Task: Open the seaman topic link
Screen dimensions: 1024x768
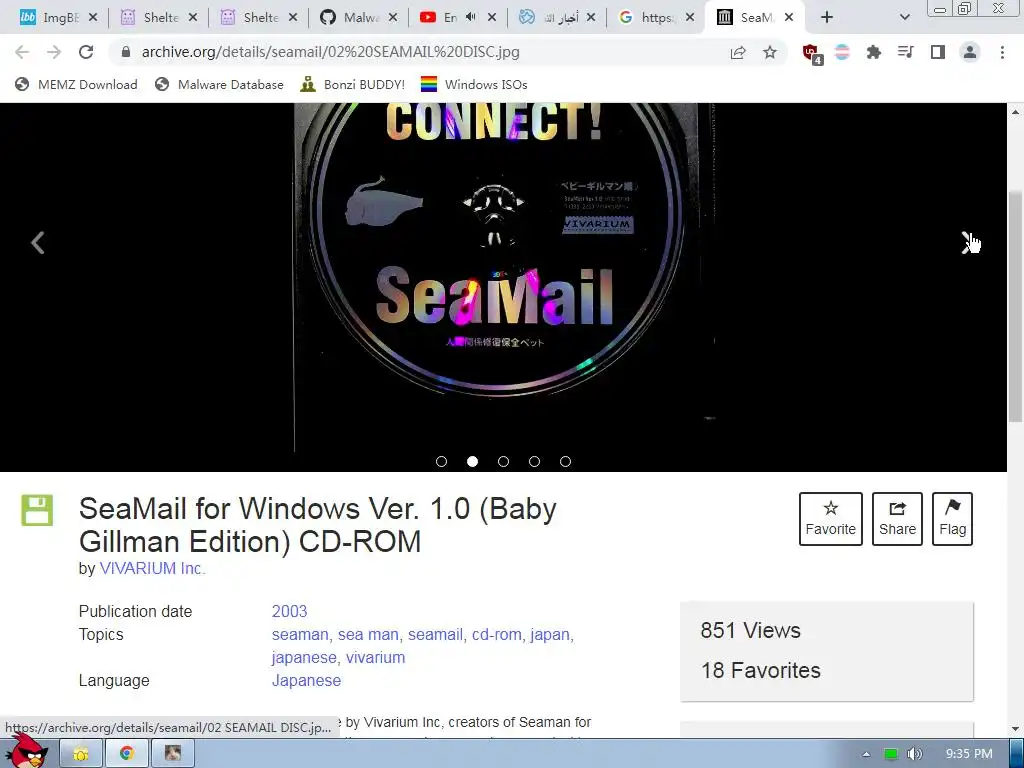Action: point(300,634)
